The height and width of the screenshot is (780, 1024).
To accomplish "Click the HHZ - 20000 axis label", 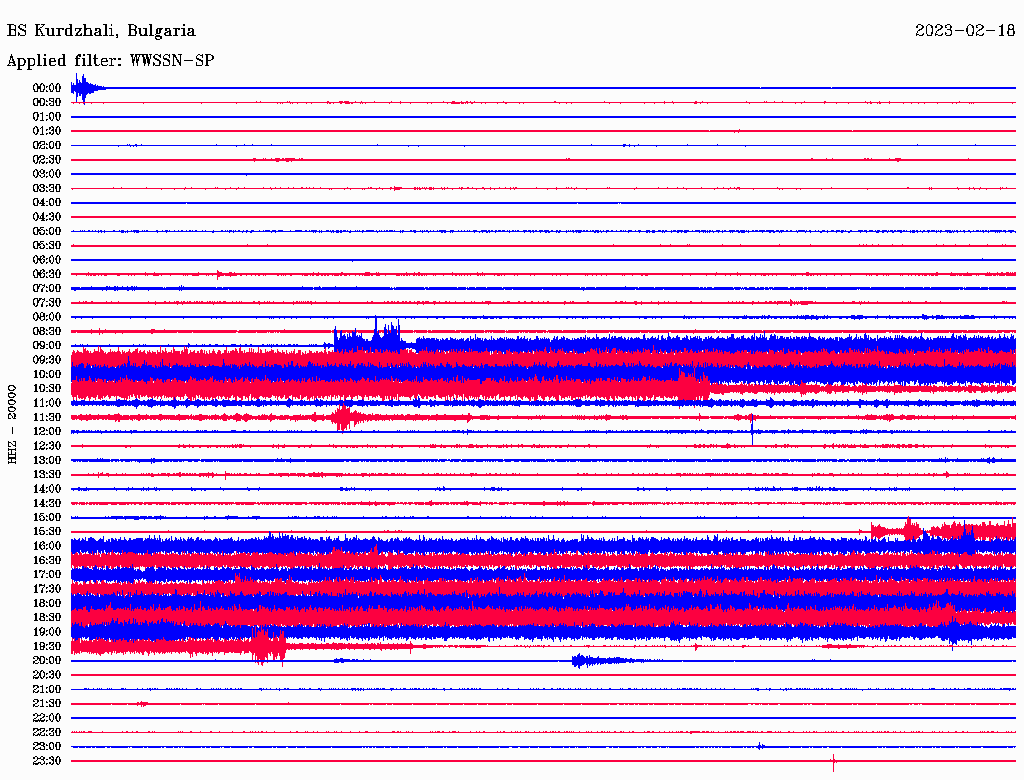I will 12,425.
